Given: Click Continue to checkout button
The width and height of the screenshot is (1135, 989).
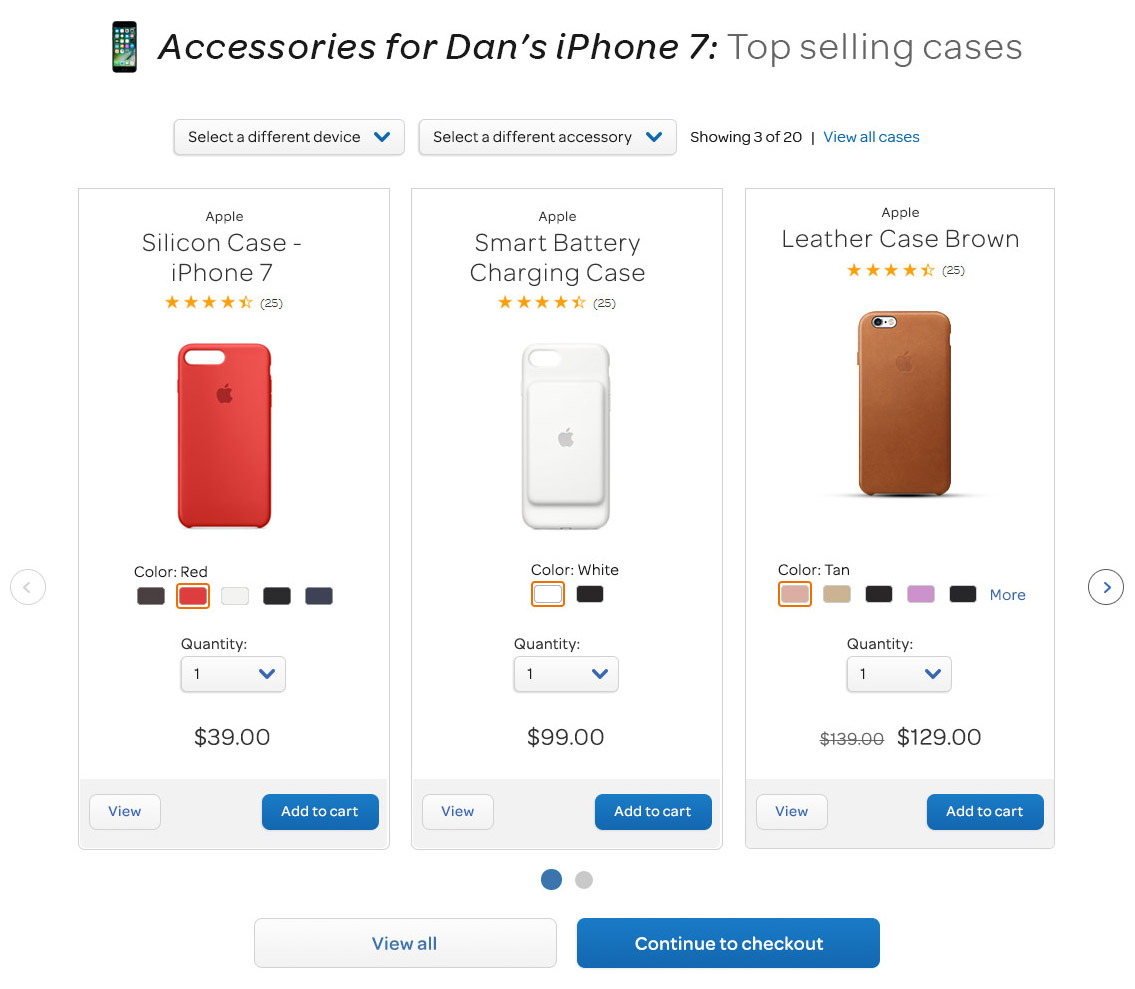Looking at the screenshot, I should pos(728,943).
